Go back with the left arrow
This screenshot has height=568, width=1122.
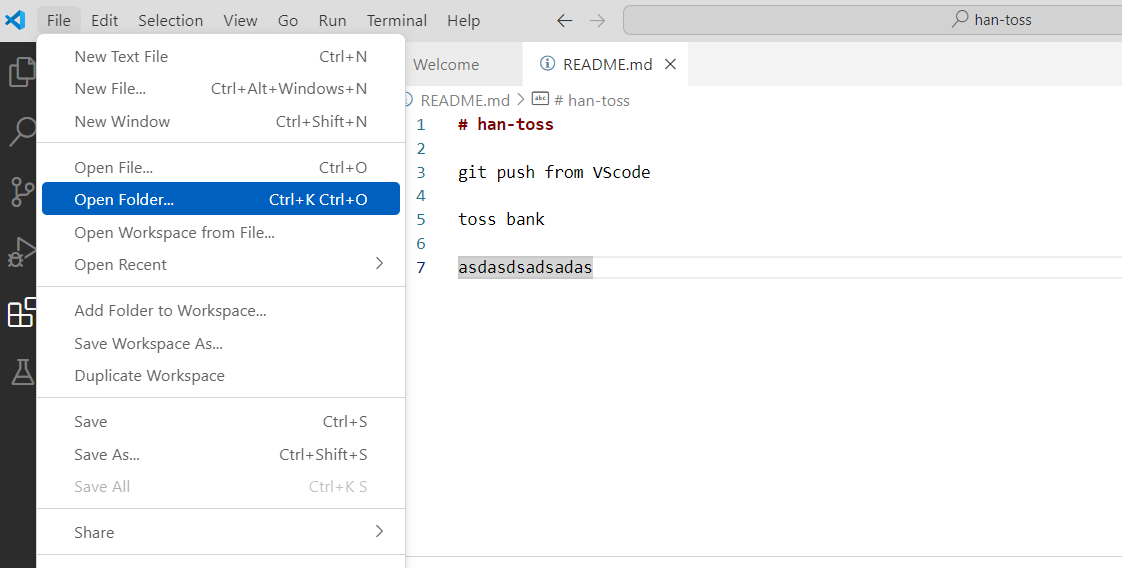click(565, 21)
